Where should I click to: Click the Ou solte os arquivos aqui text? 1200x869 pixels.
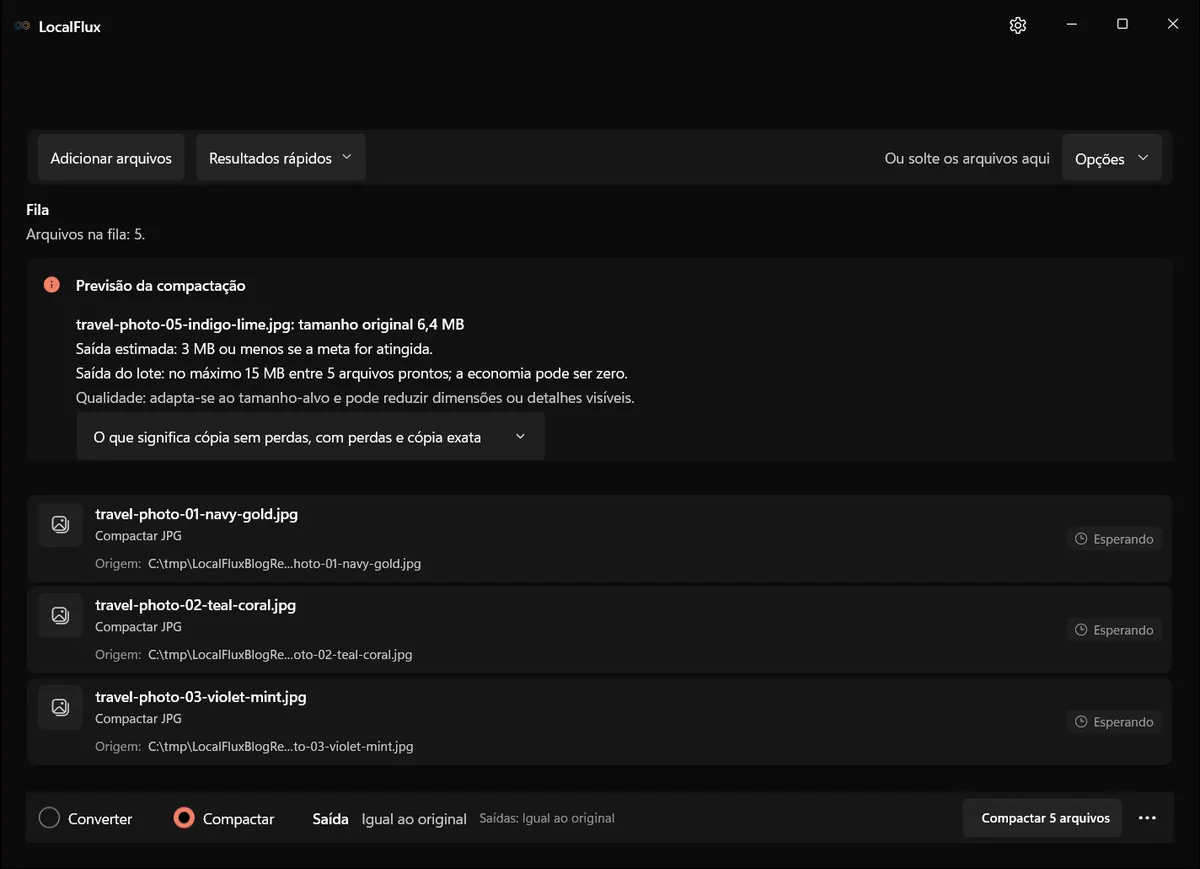[x=967, y=158]
